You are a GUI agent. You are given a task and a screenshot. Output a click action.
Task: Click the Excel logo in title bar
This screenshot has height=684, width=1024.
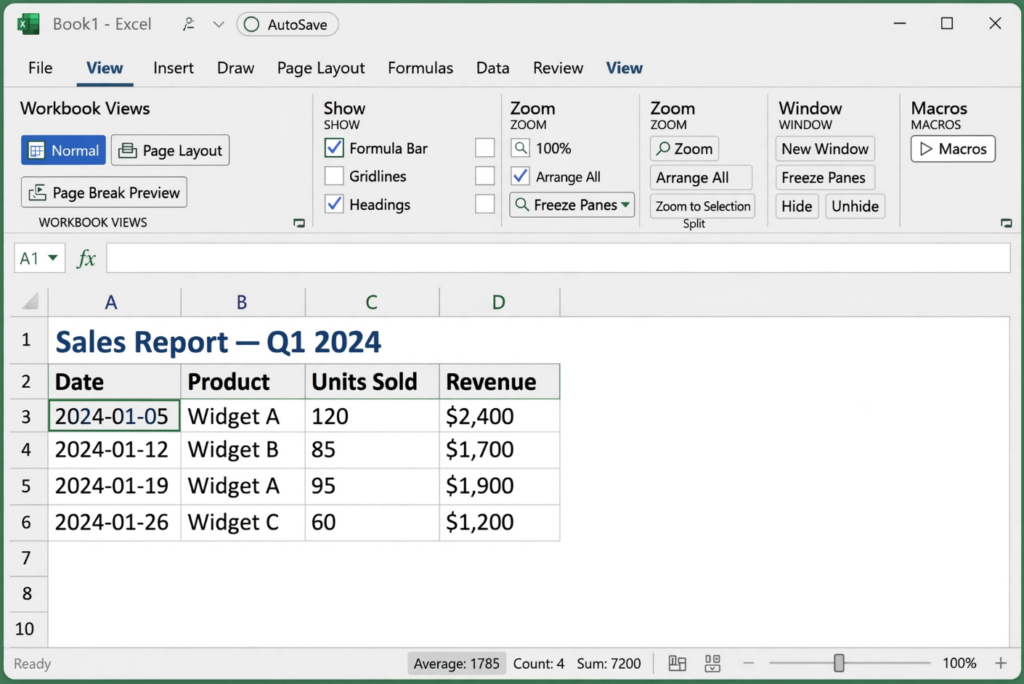click(x=28, y=24)
